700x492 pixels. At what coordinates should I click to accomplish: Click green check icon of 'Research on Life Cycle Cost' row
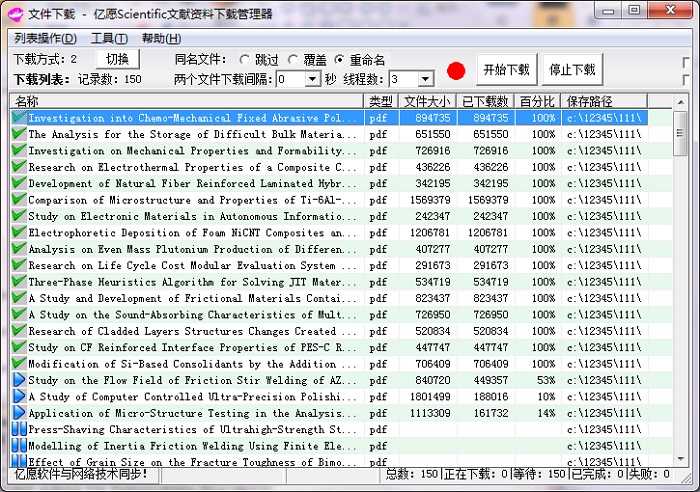coord(19,265)
